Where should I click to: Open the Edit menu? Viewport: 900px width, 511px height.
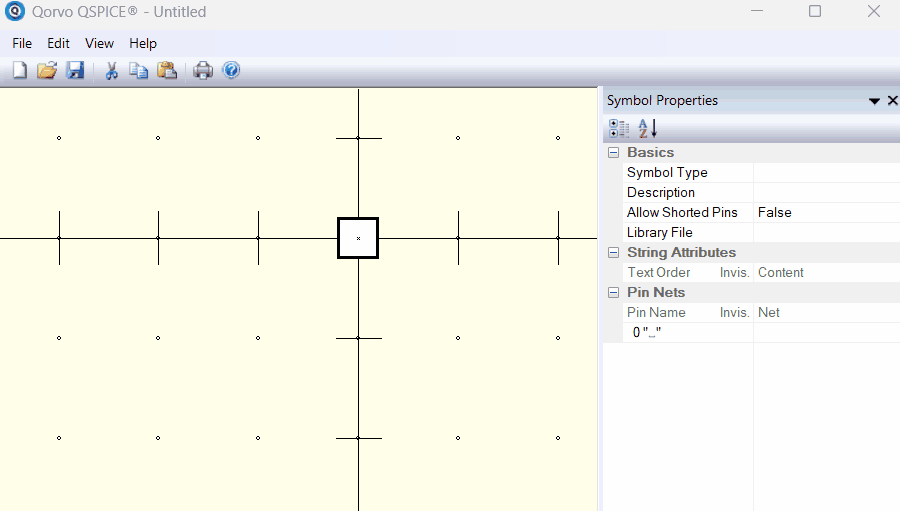click(58, 43)
